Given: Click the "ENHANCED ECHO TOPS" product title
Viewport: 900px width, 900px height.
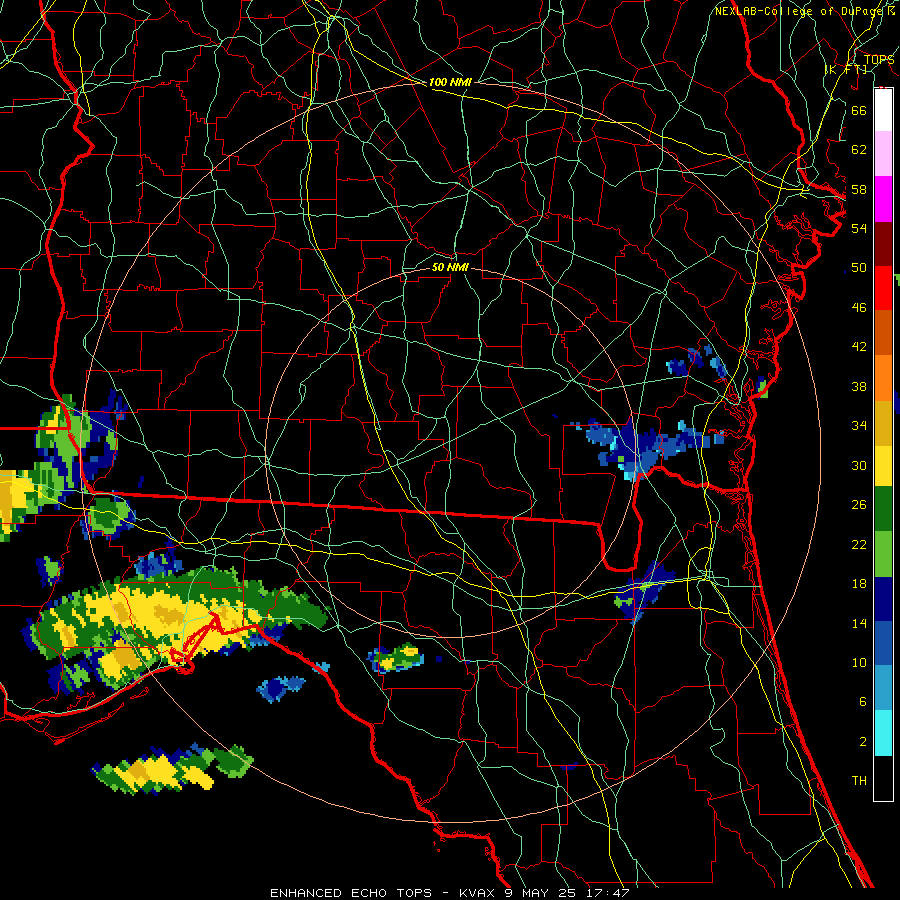Looking at the screenshot, I should pyautogui.click(x=351, y=893).
